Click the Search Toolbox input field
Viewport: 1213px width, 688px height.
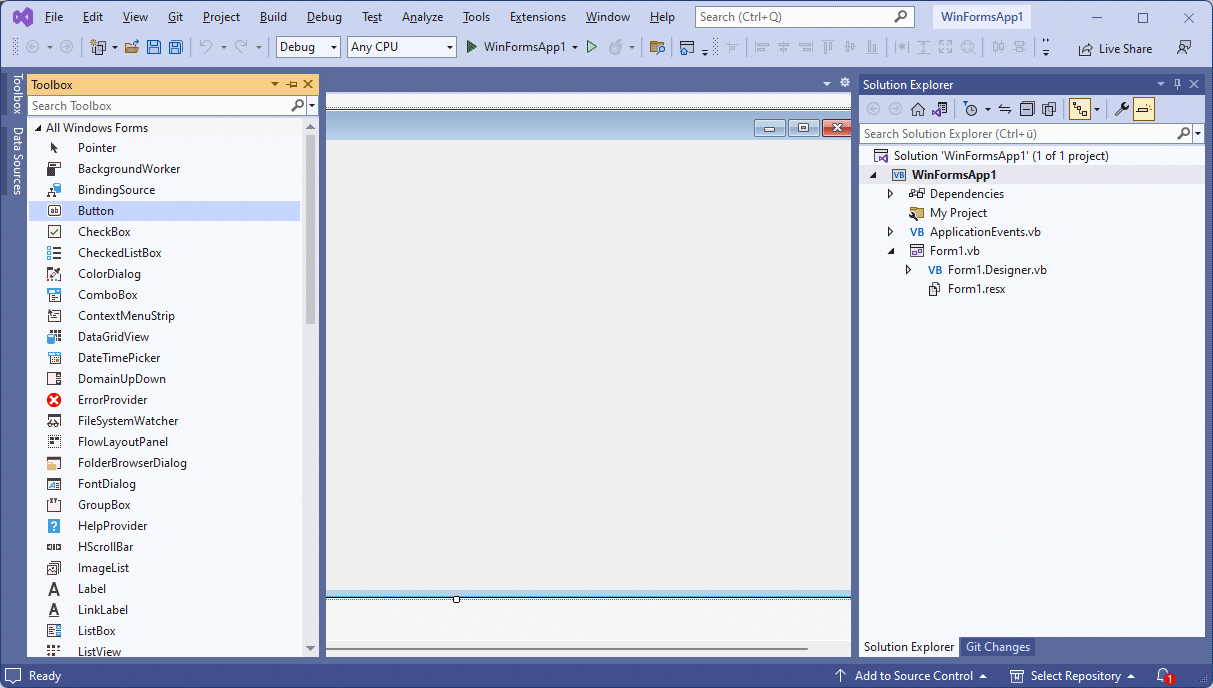(160, 106)
